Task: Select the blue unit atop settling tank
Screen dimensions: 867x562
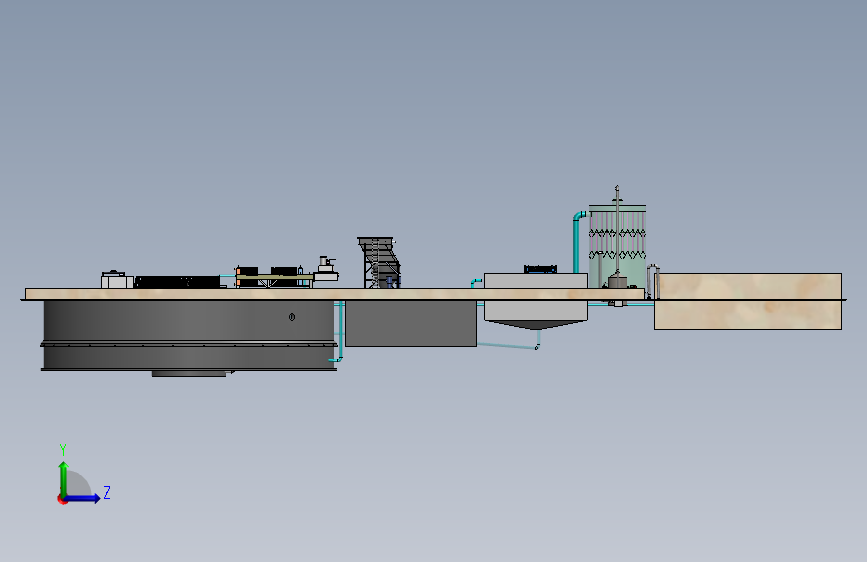Action: coord(540,269)
